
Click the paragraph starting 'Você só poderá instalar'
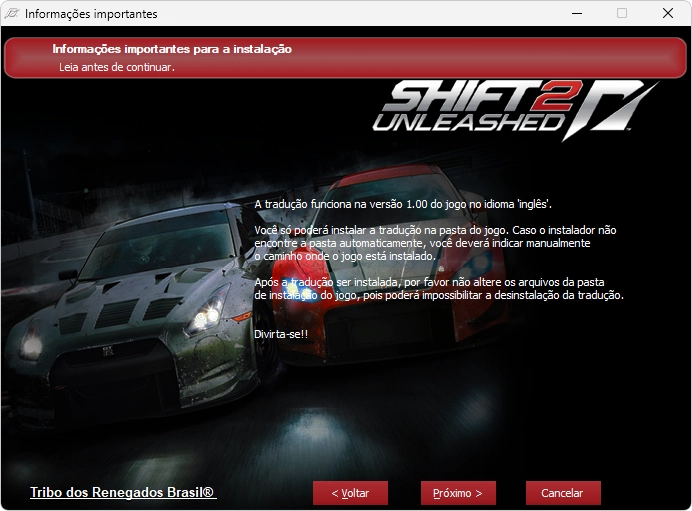click(435, 243)
